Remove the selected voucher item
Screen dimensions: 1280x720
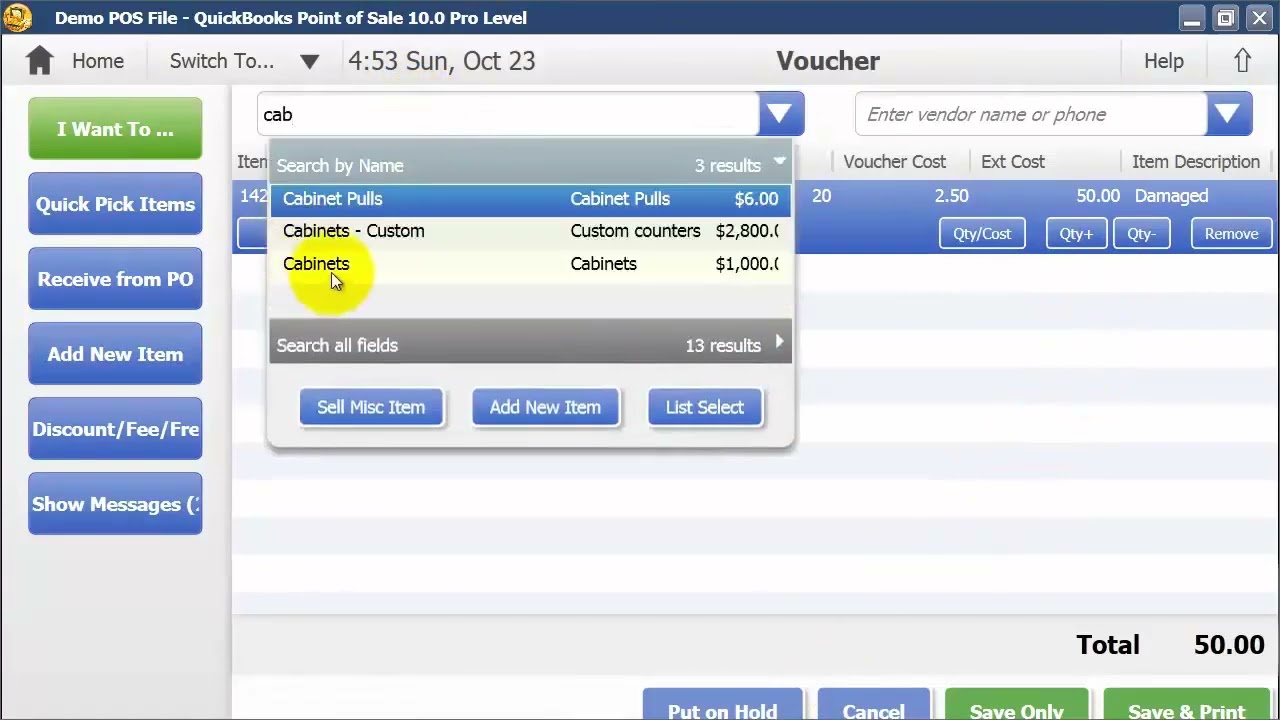[1231, 234]
